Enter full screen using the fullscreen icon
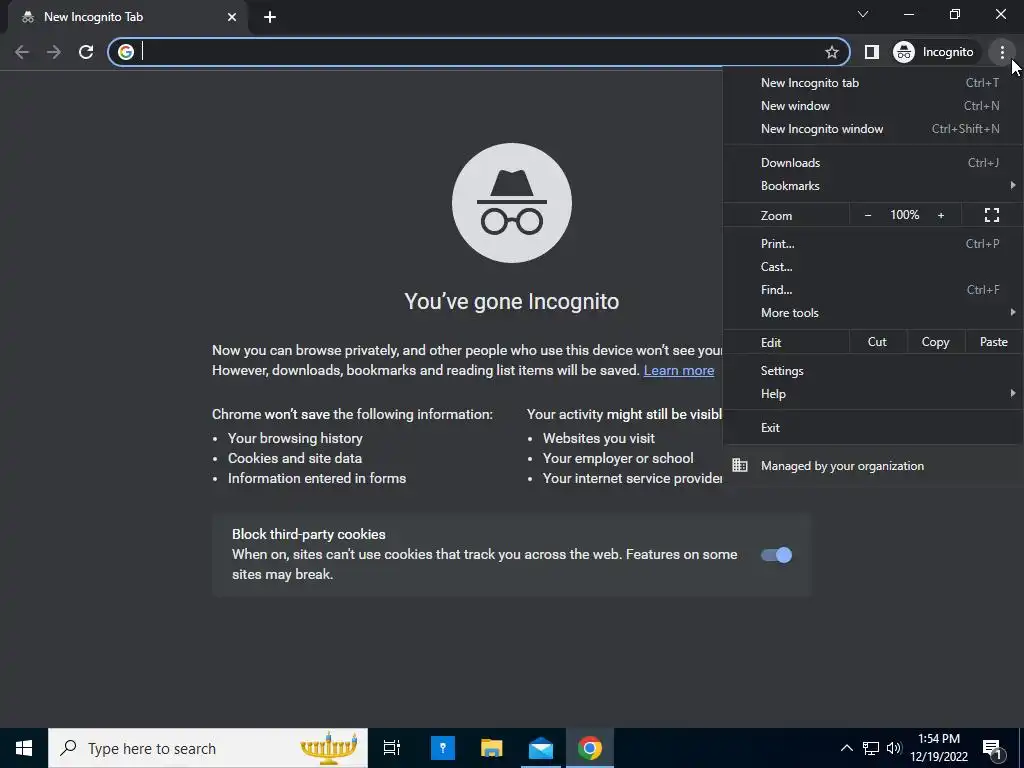 [x=992, y=215]
